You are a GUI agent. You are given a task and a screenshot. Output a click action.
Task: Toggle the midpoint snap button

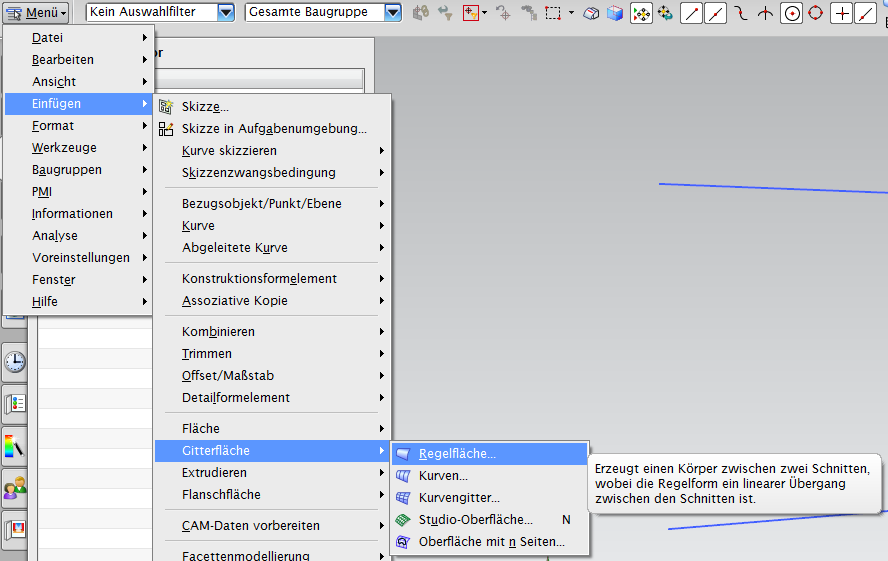coord(716,13)
